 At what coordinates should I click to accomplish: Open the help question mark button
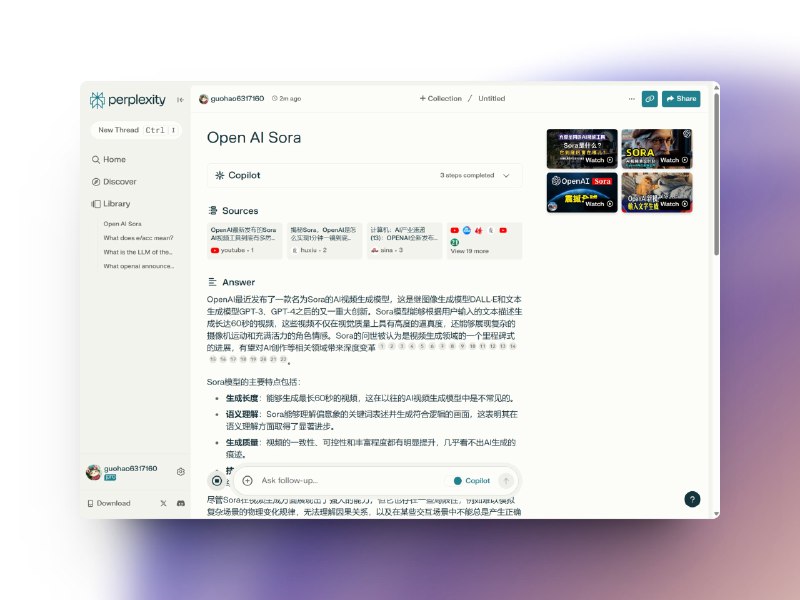tap(692, 499)
